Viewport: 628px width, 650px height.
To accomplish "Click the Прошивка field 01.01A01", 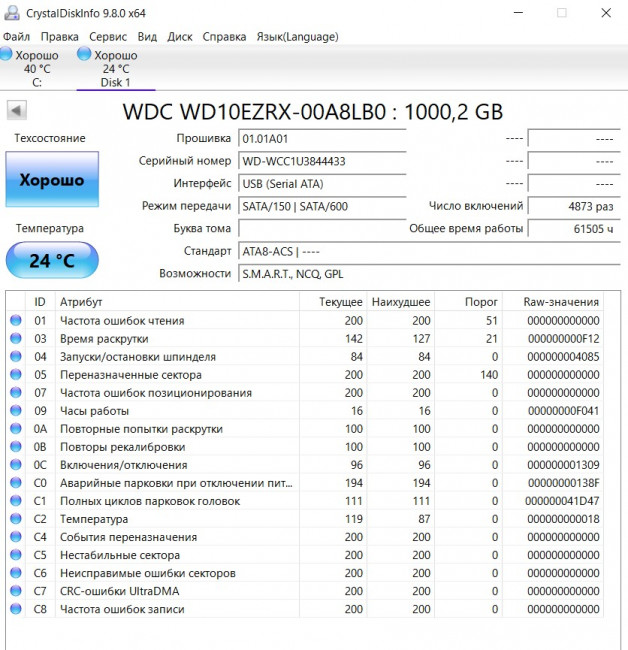I will pos(322,138).
